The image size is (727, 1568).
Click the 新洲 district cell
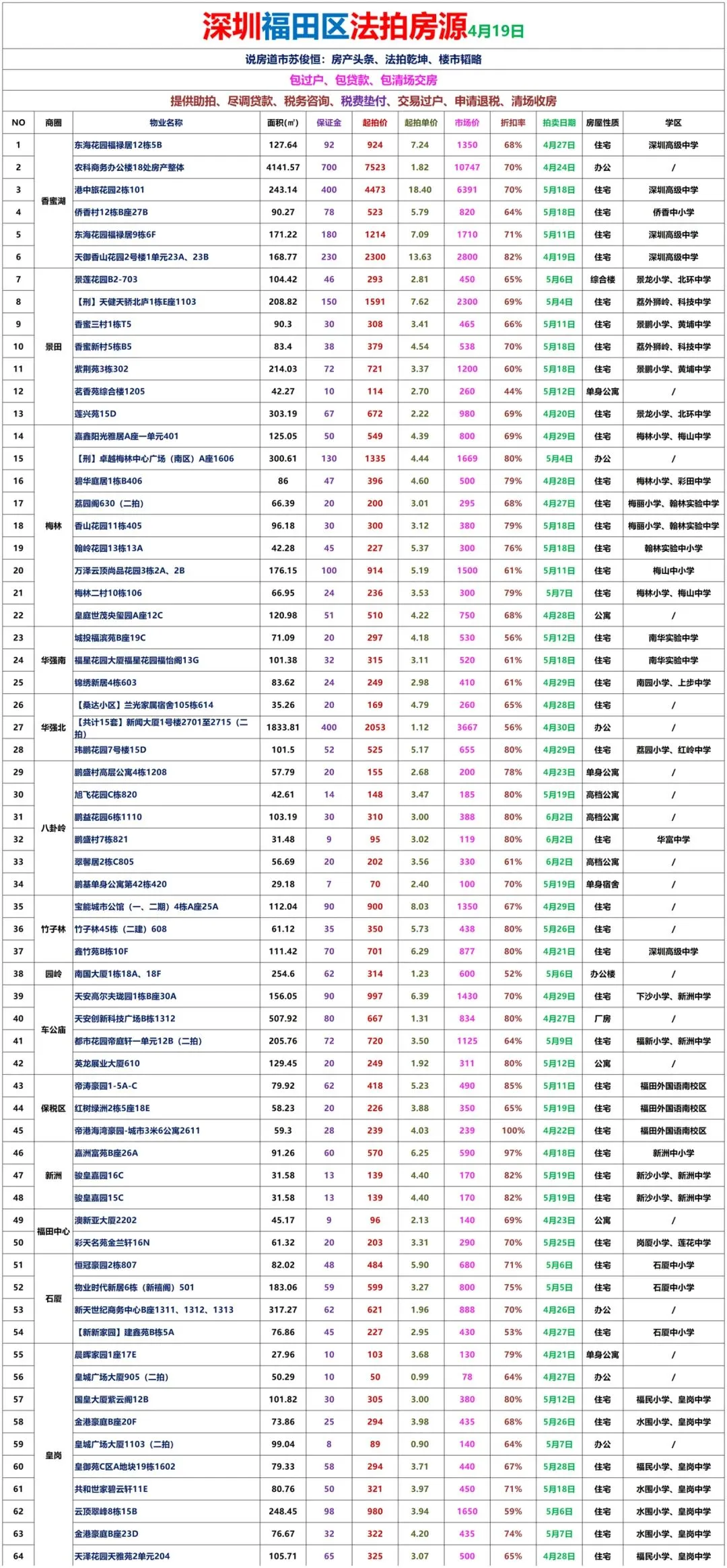tap(53, 1175)
